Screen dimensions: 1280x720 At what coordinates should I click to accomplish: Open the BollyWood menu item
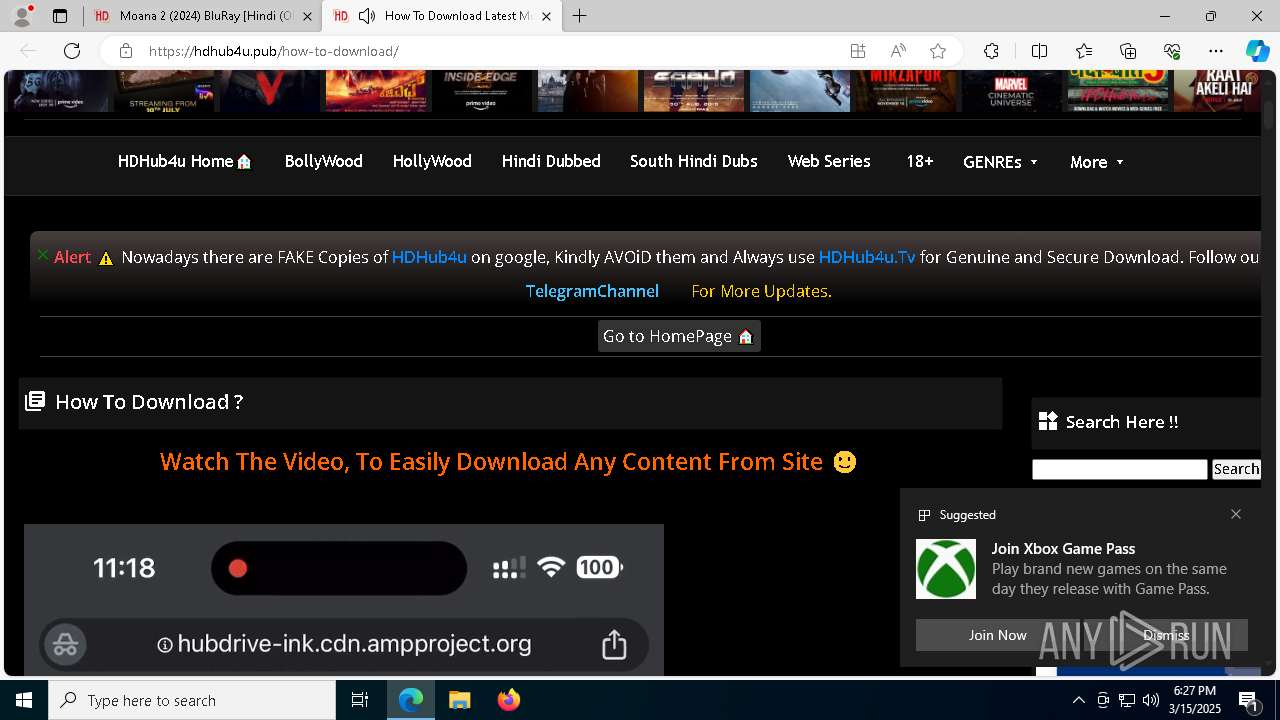click(323, 161)
